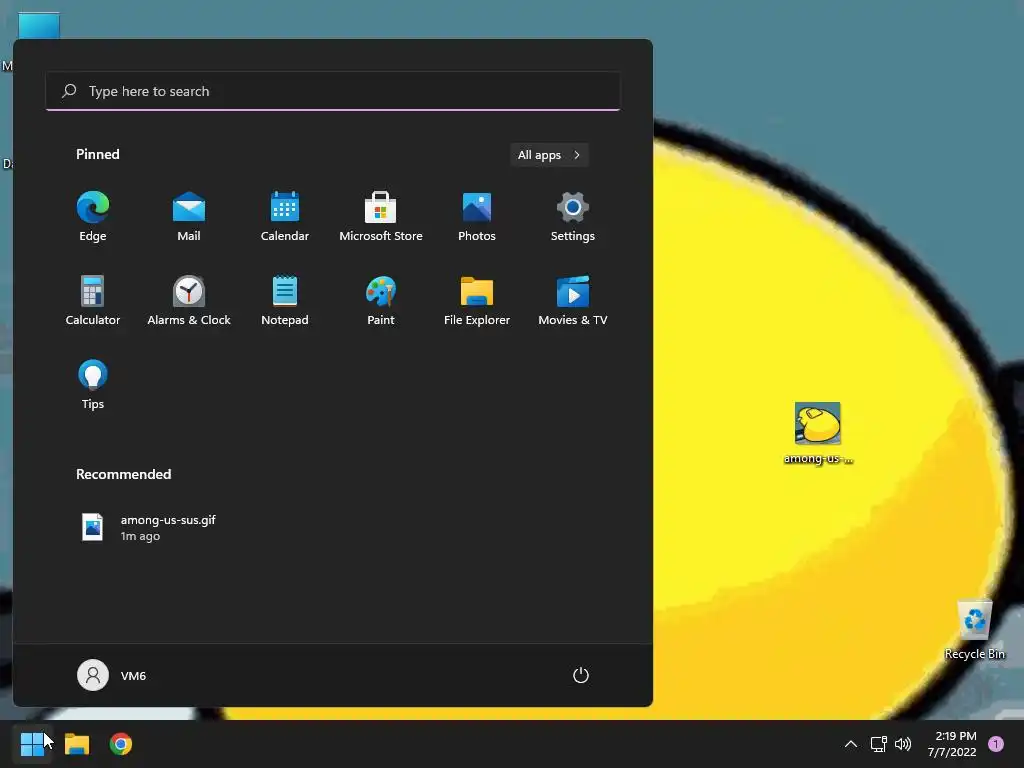Open the Calendar app
The width and height of the screenshot is (1024, 768).
point(285,217)
